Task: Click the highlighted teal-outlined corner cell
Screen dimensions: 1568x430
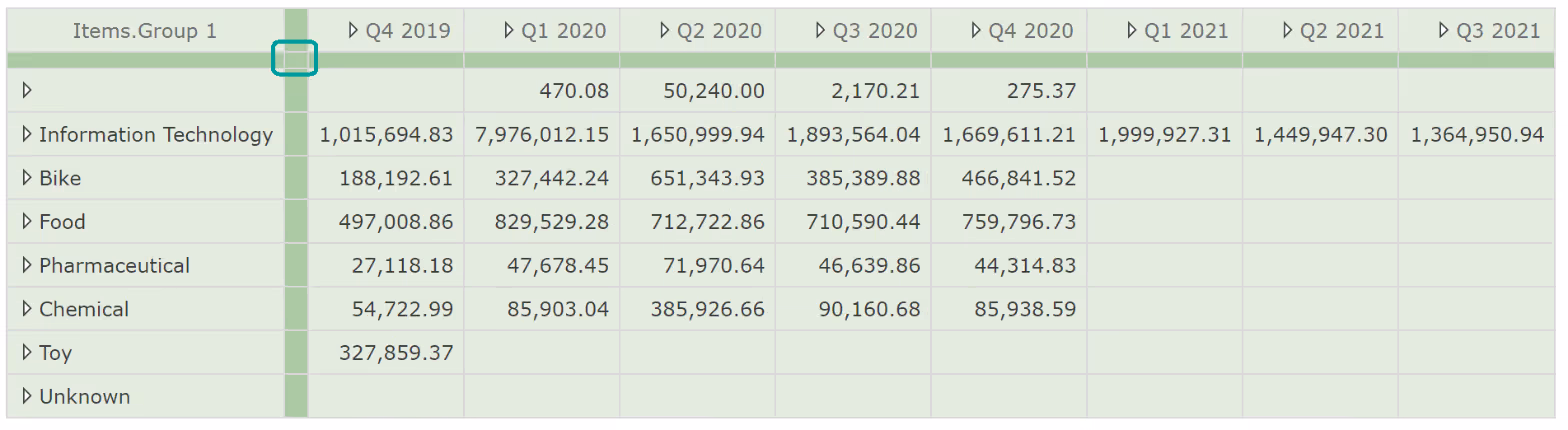Action: click(295, 59)
